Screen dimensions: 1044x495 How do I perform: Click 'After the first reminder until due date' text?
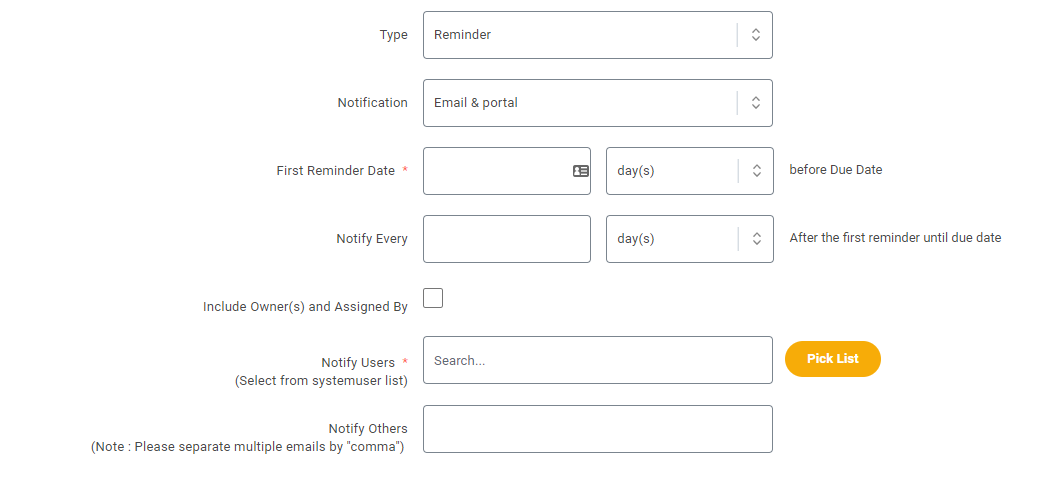point(896,238)
